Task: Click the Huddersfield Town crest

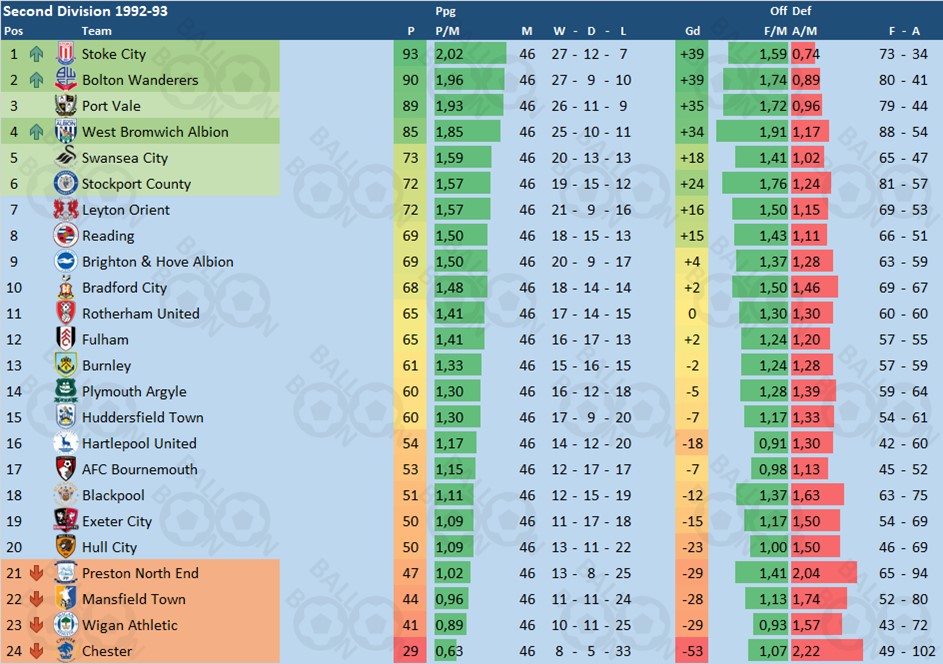Action: point(66,417)
